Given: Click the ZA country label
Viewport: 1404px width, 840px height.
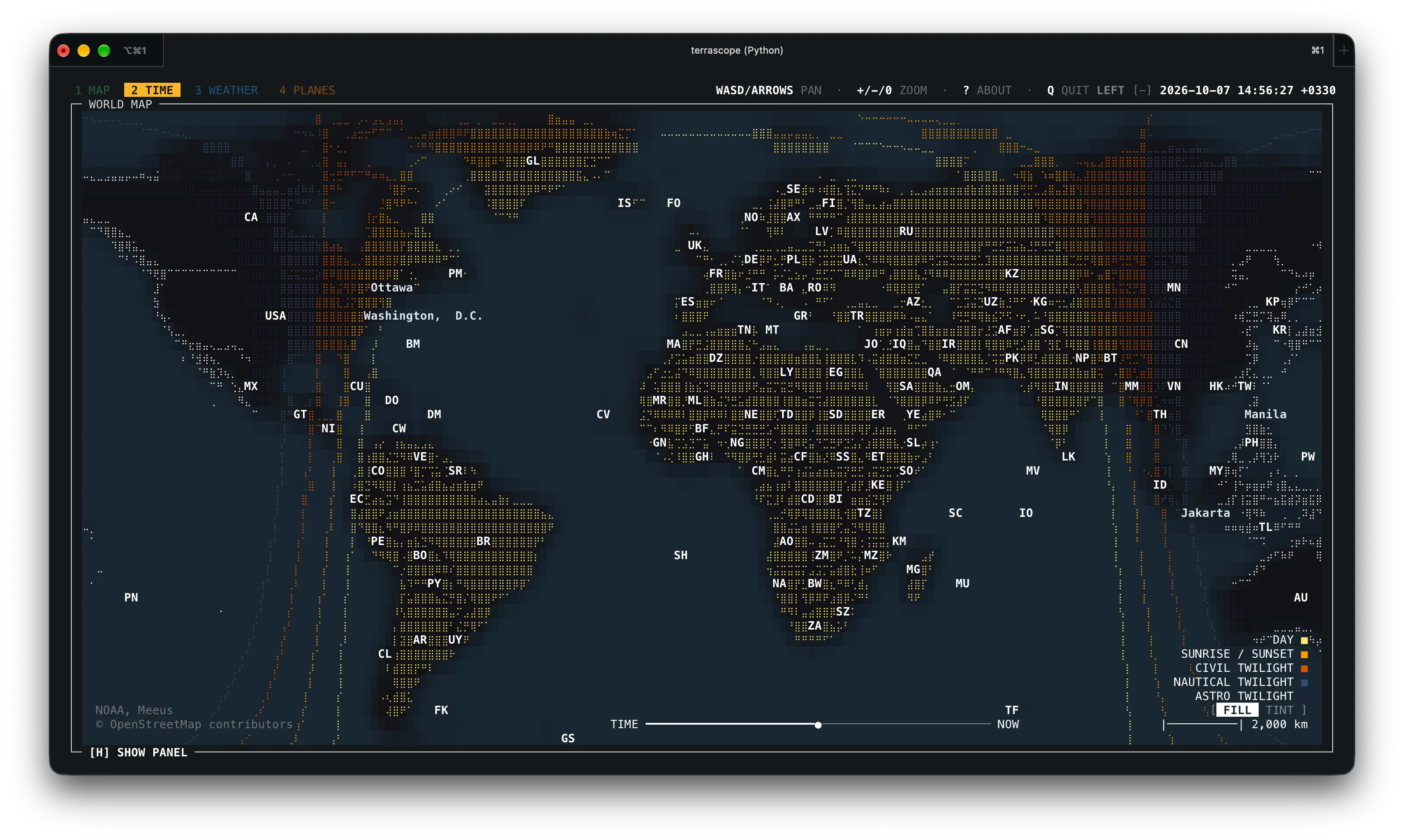Looking at the screenshot, I should tap(814, 626).
